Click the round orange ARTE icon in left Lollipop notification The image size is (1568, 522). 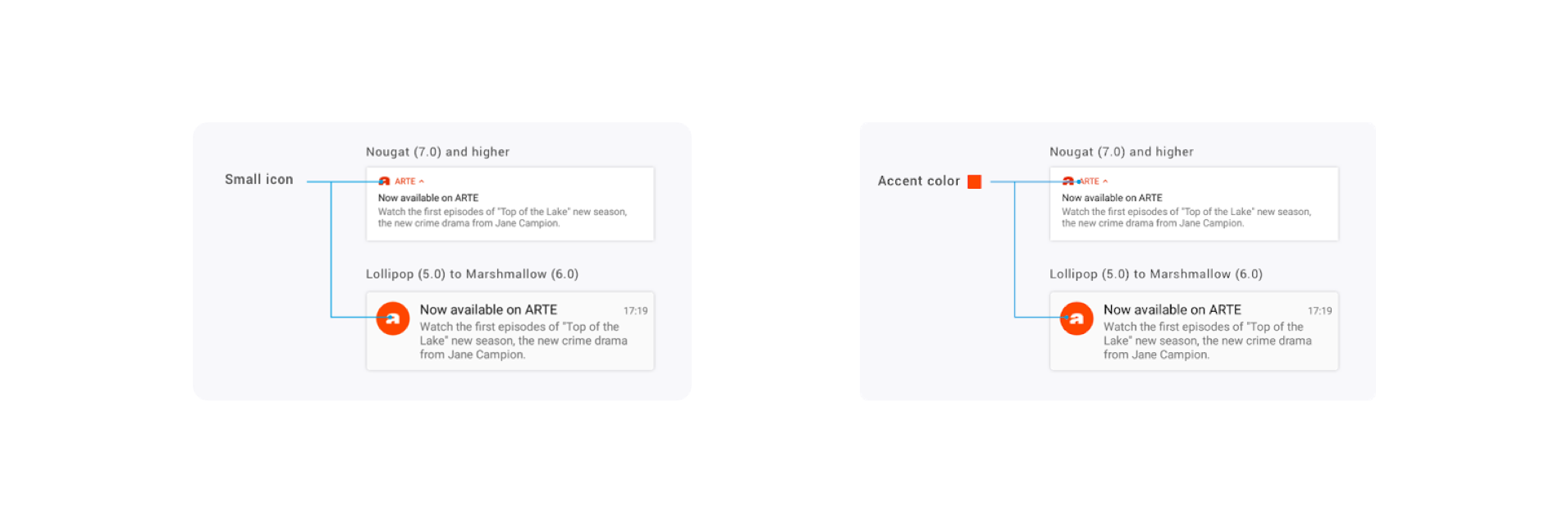pyautogui.click(x=393, y=318)
